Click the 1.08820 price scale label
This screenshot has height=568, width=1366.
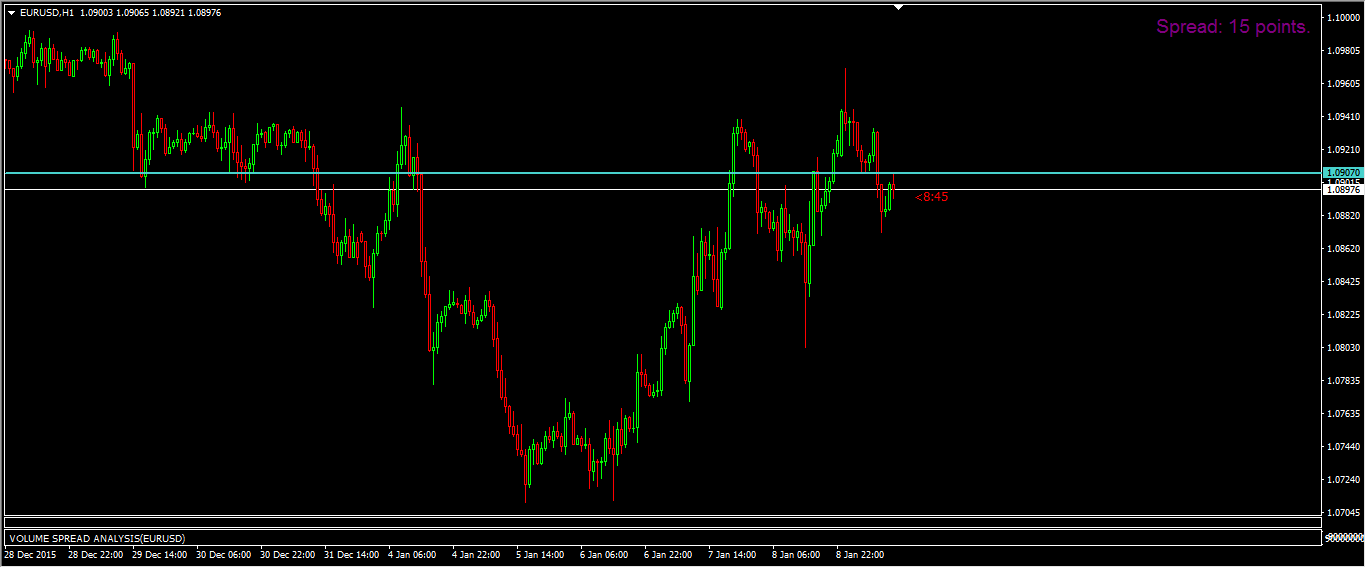1345,215
